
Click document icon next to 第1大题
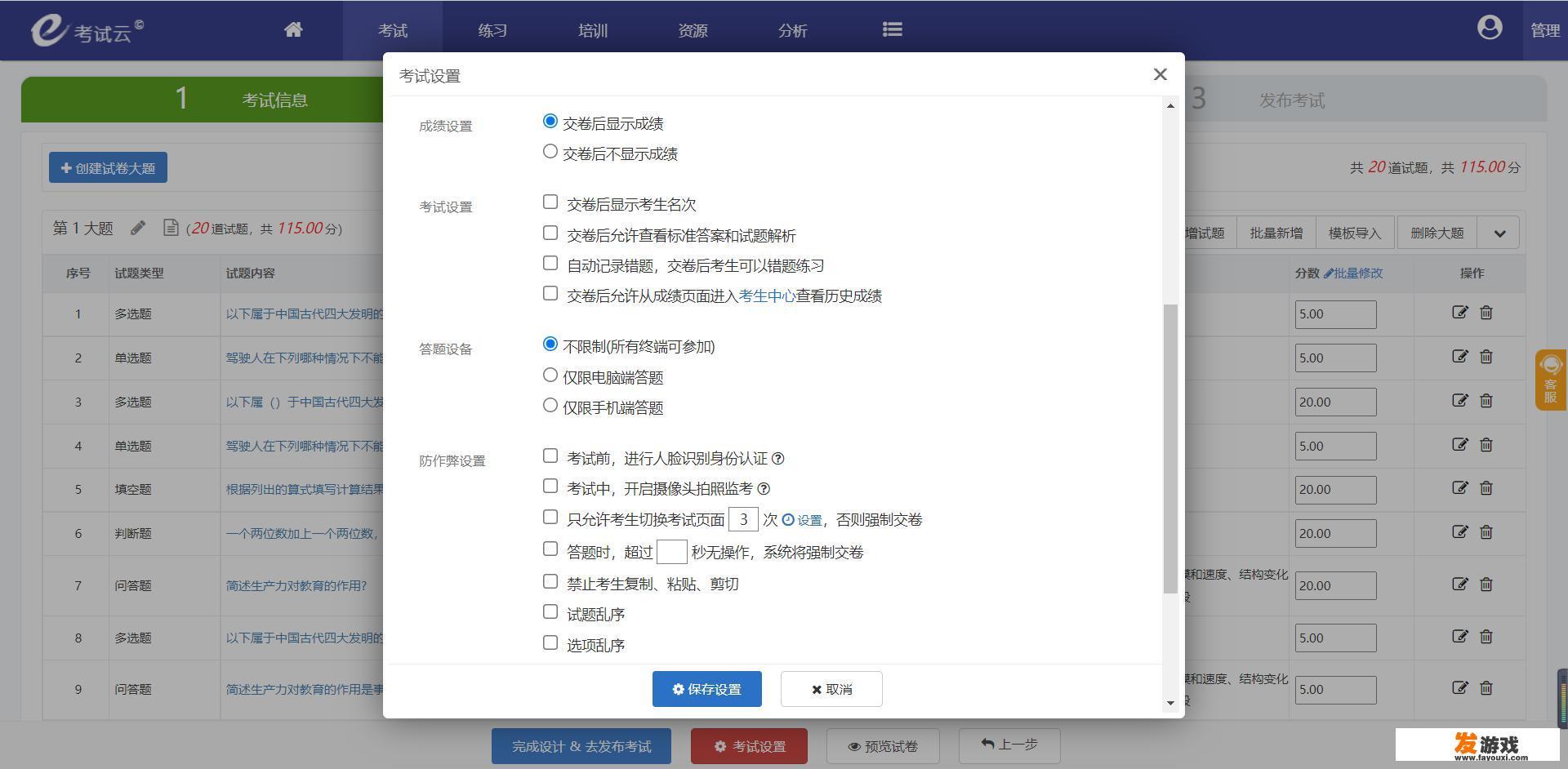pyautogui.click(x=171, y=228)
